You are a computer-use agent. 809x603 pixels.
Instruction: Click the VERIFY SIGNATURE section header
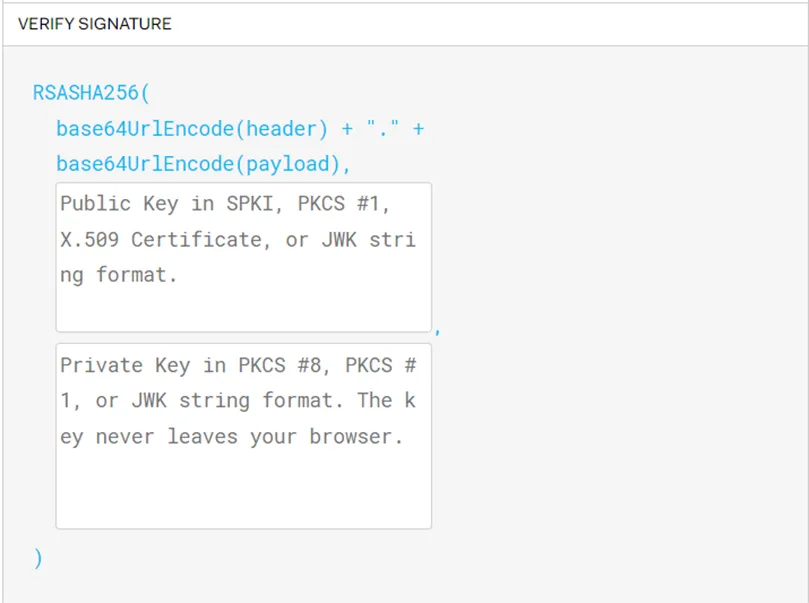95,23
